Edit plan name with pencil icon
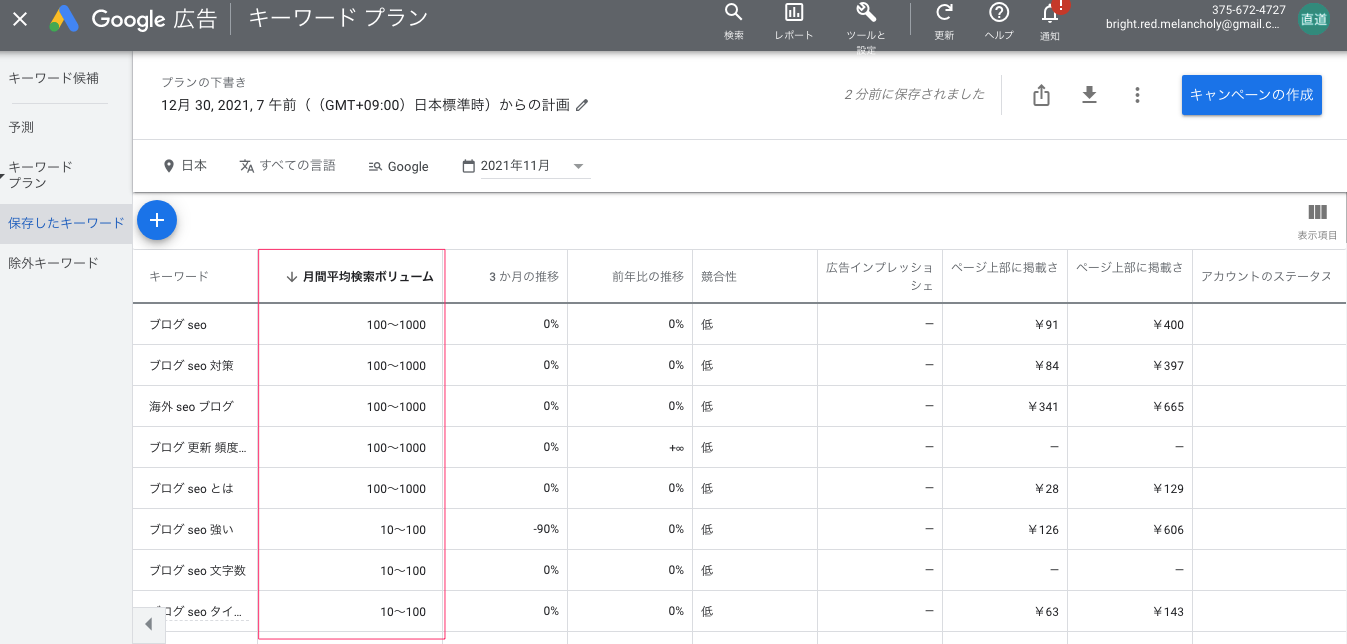Screen dimensions: 1347x644 tap(582, 105)
